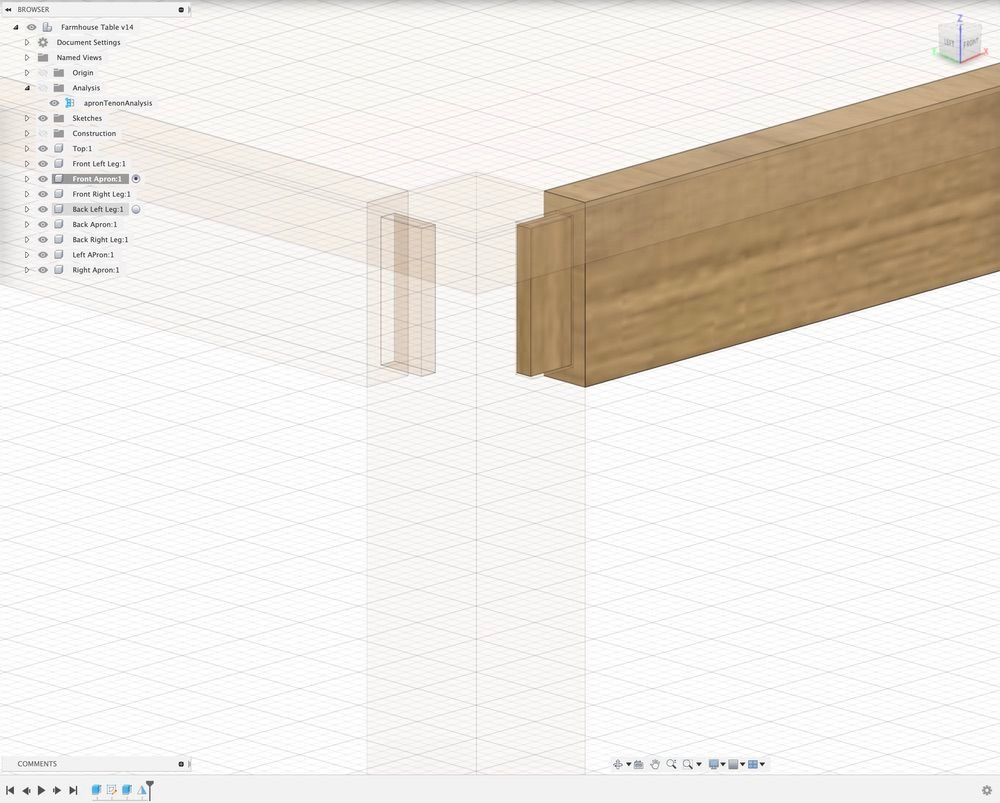Expand the Document Settings node
Screen dimensions: 1000x803
27,43
